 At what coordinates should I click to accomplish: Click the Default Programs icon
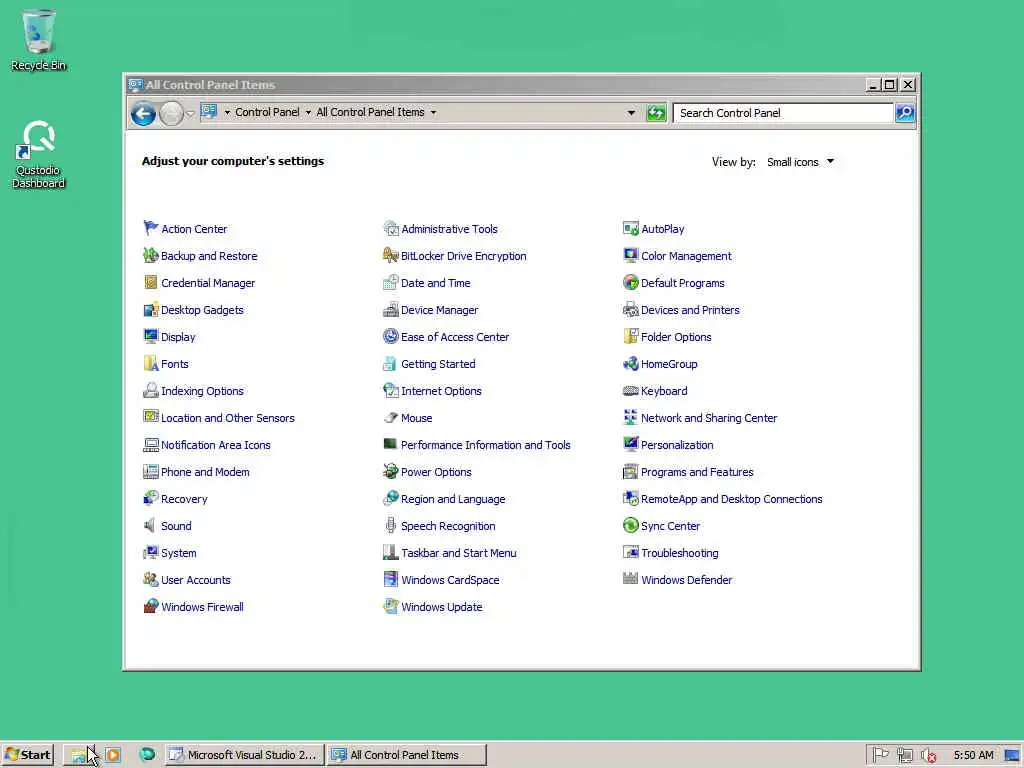click(630, 282)
